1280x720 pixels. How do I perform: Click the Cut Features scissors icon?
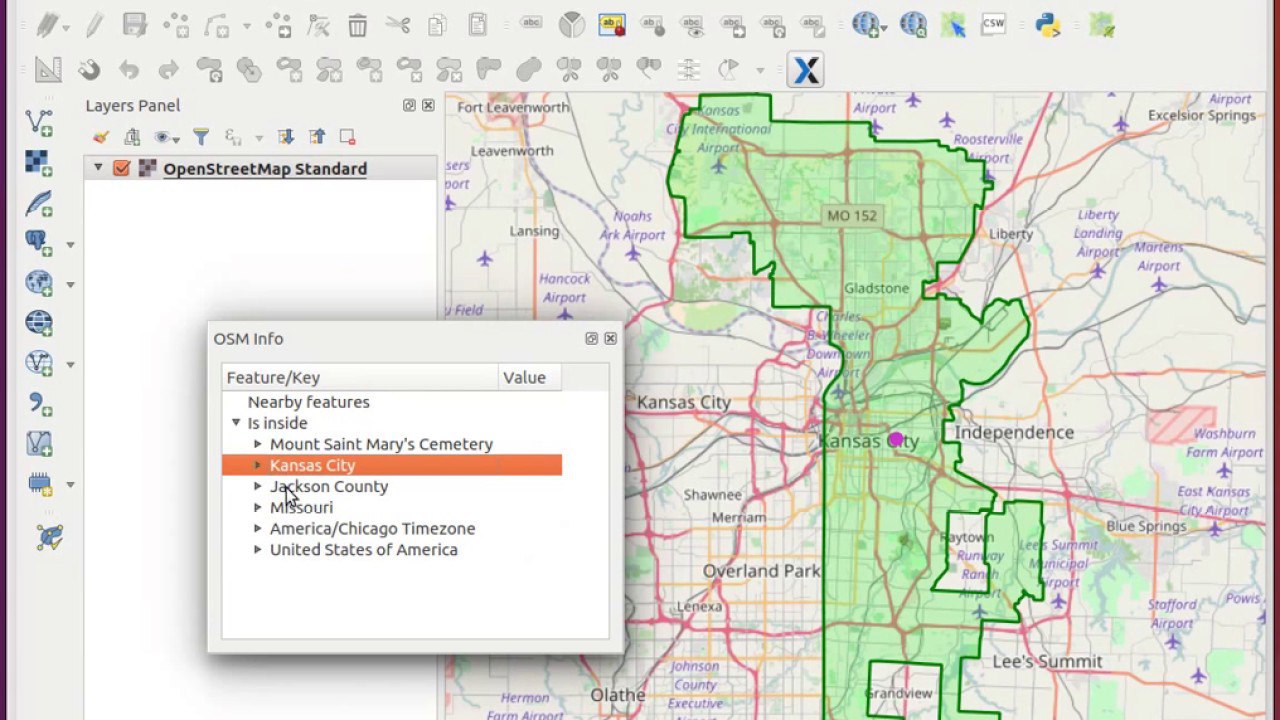[398, 25]
